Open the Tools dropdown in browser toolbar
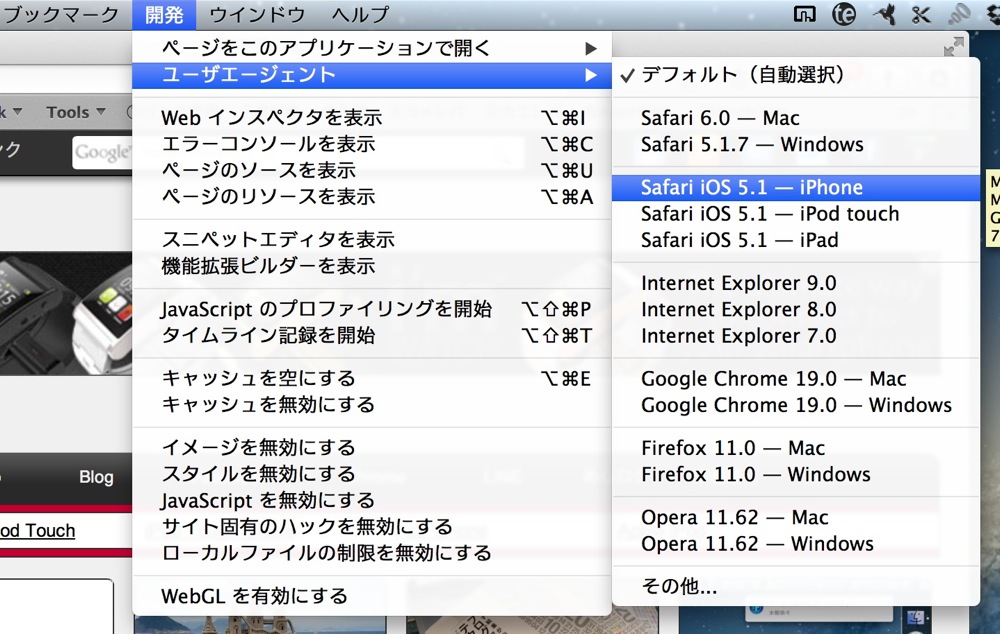This screenshot has height=634, width=1000. 76,112
